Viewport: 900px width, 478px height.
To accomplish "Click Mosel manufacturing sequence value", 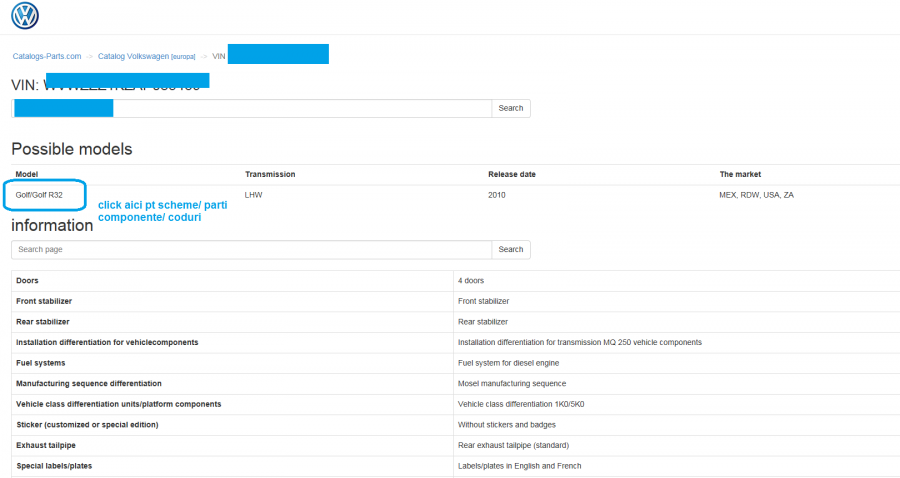I will pos(512,383).
